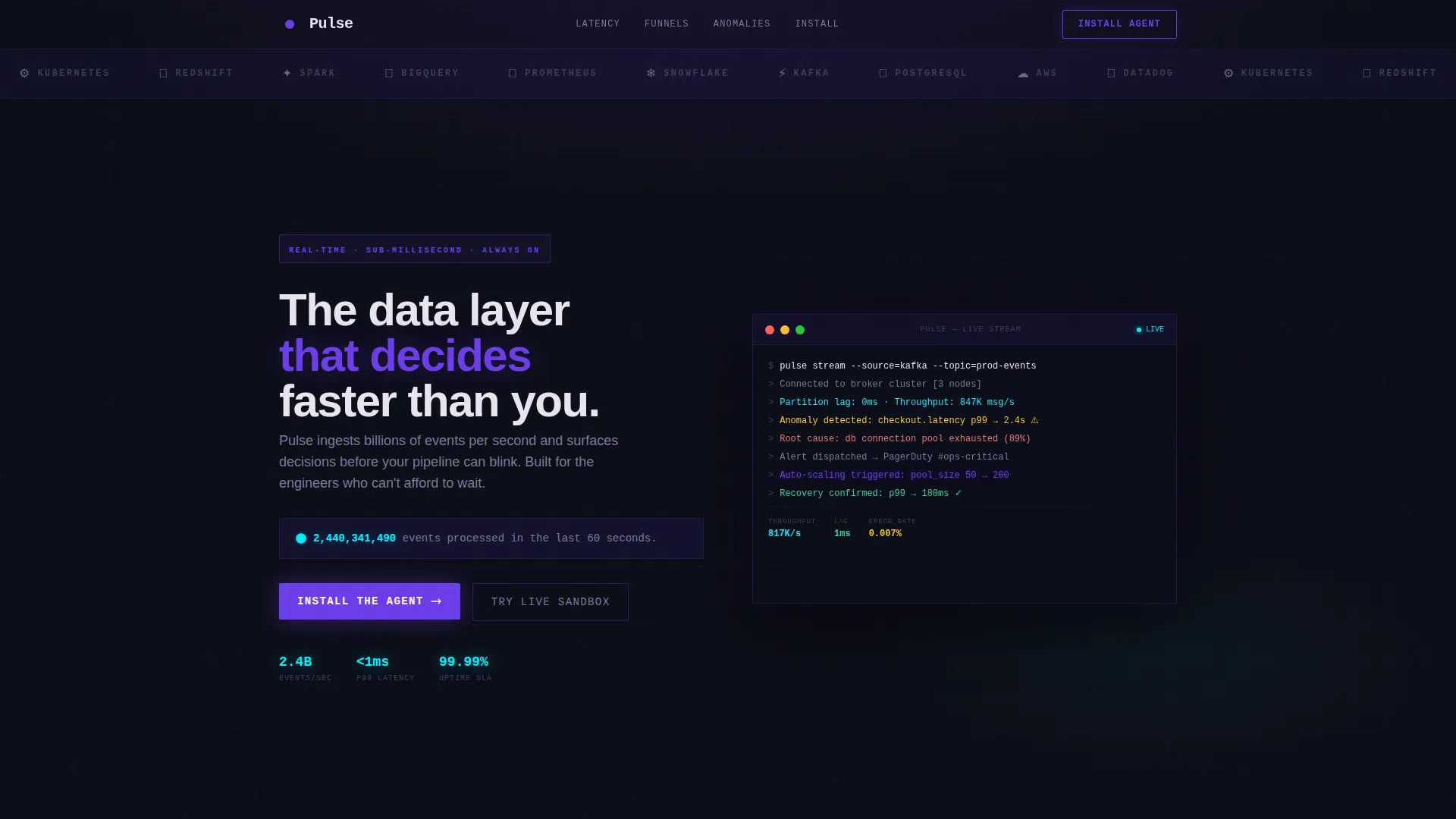Screen dimensions: 1456x819
Task: Open the Anomalies nav item
Action: tap(742, 24)
